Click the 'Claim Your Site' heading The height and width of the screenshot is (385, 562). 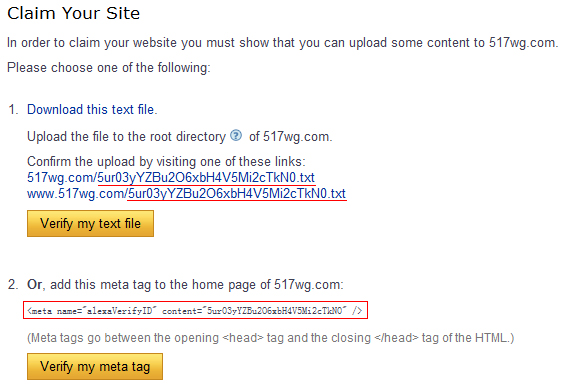point(73,14)
